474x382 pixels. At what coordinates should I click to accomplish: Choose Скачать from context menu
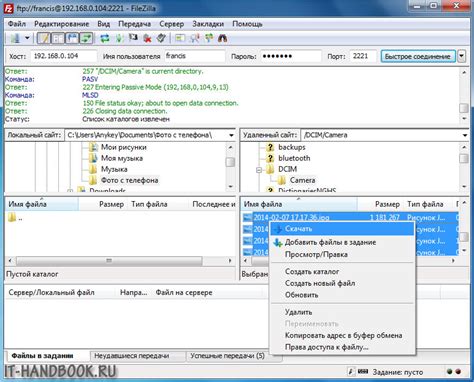coord(342,229)
